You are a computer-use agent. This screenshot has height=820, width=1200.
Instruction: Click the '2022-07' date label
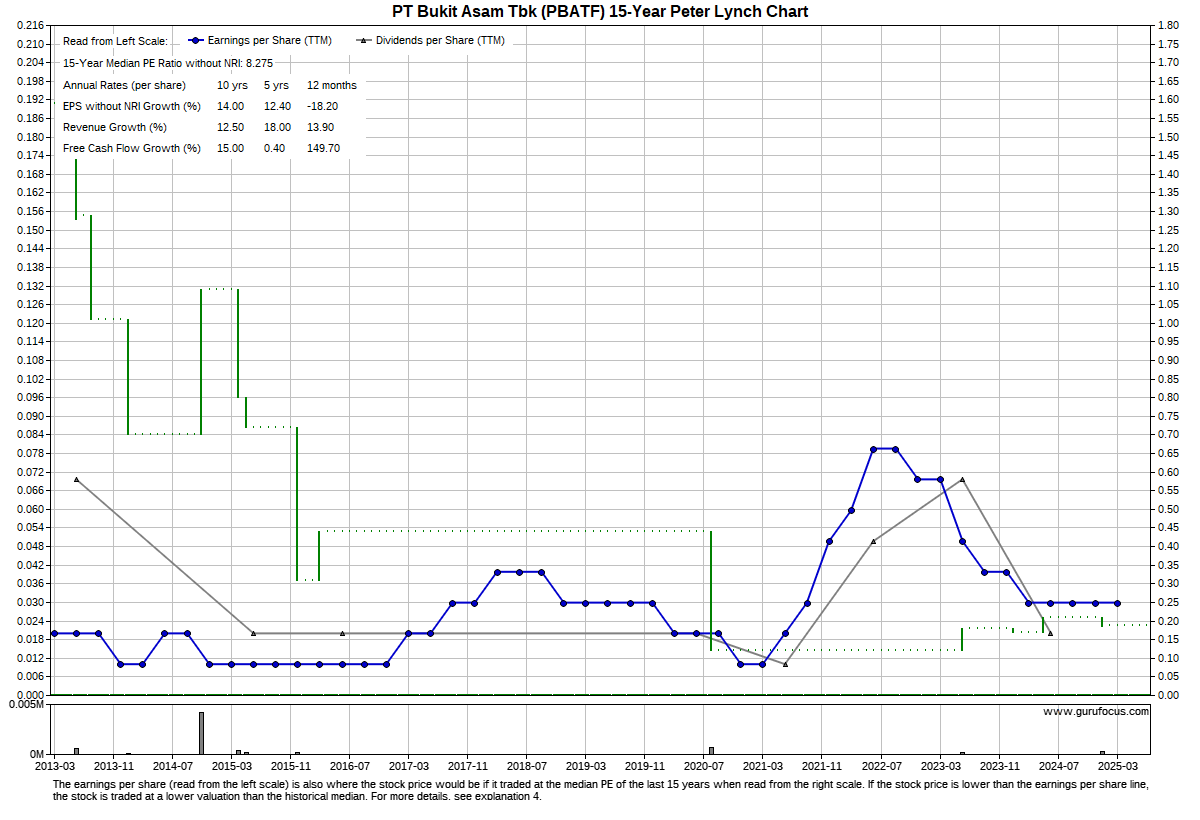point(880,765)
